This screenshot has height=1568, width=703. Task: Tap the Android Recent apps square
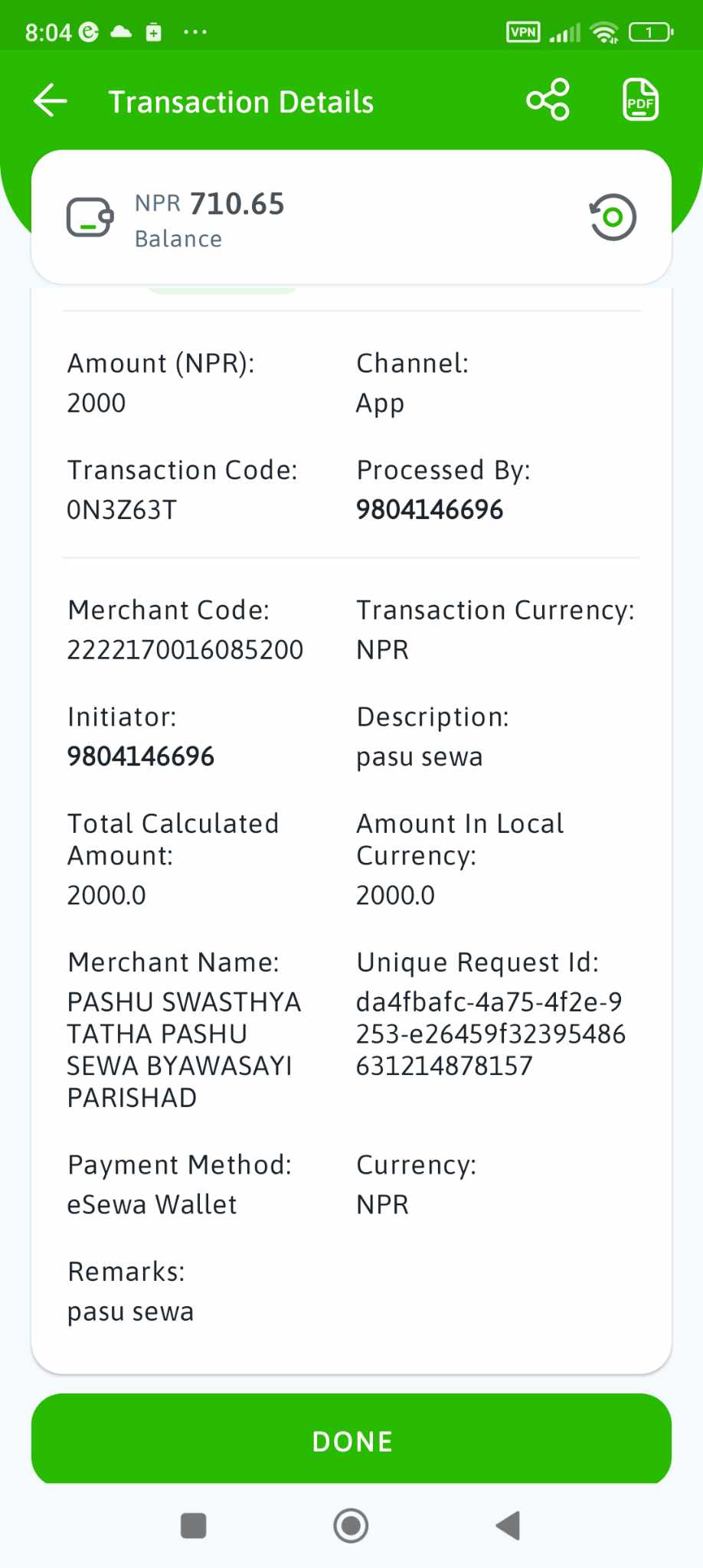[193, 1525]
